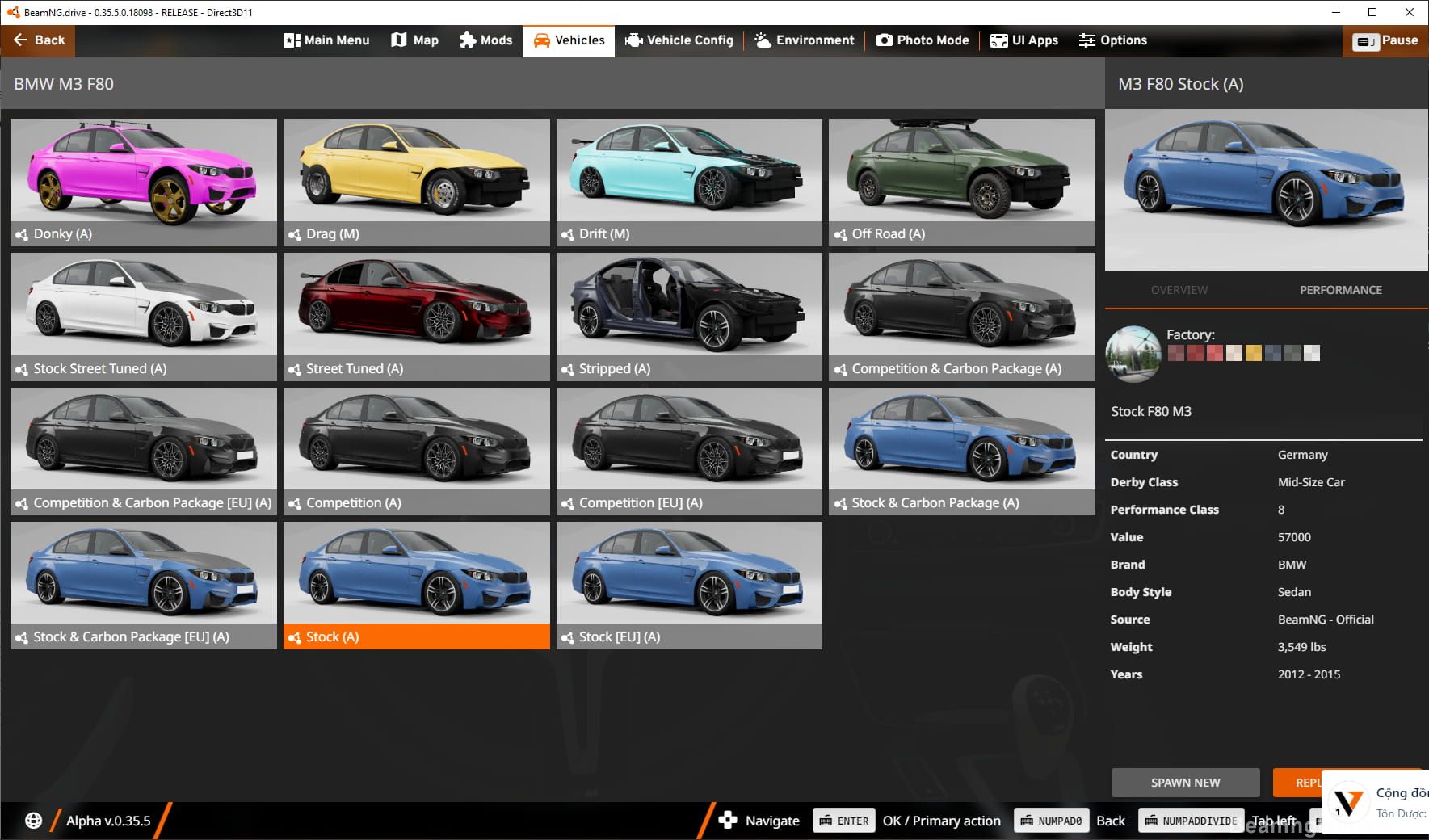
Task: Click the NUMPADDIVIDE key hint
Action: (x=1192, y=821)
